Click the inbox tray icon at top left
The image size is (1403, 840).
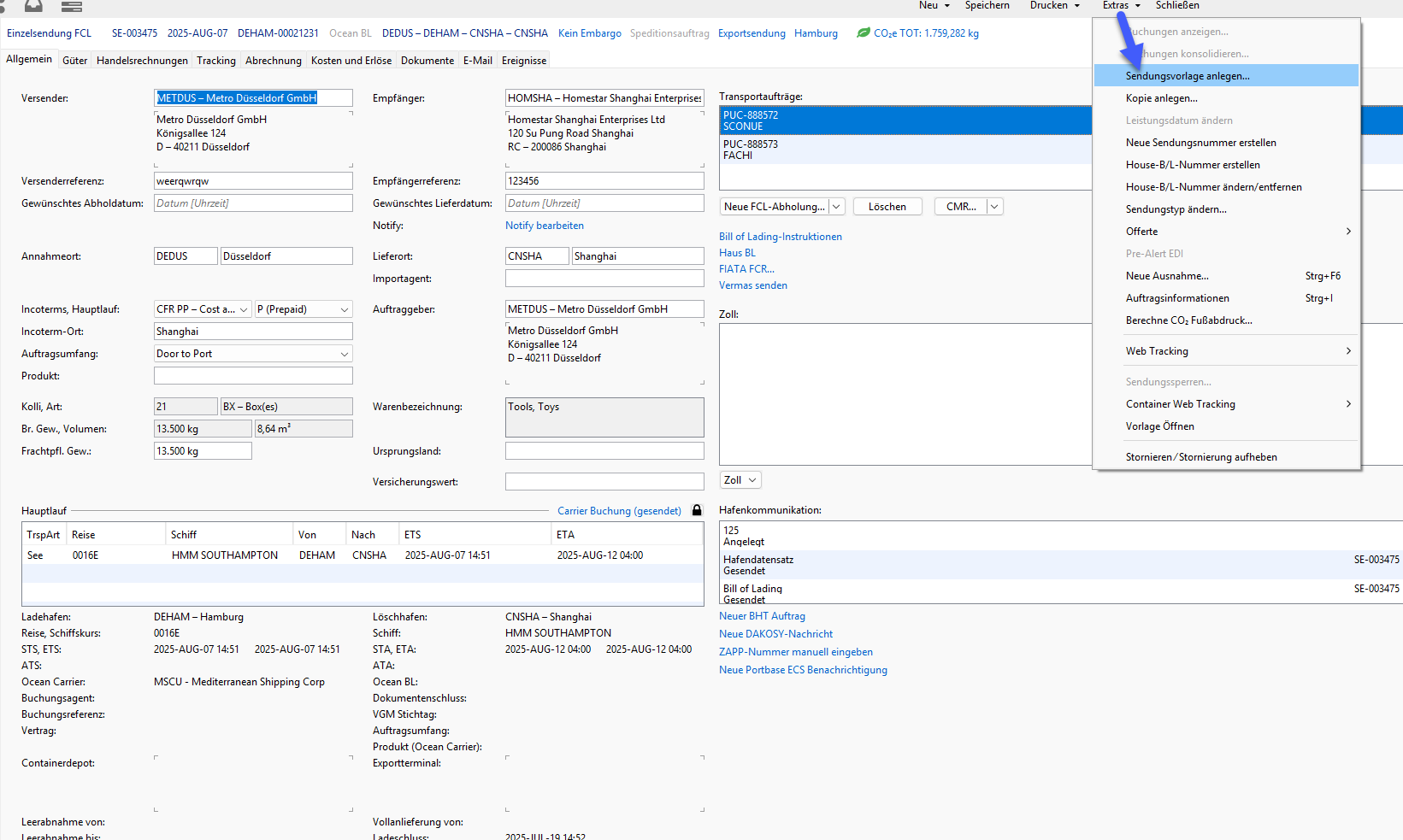33,6
